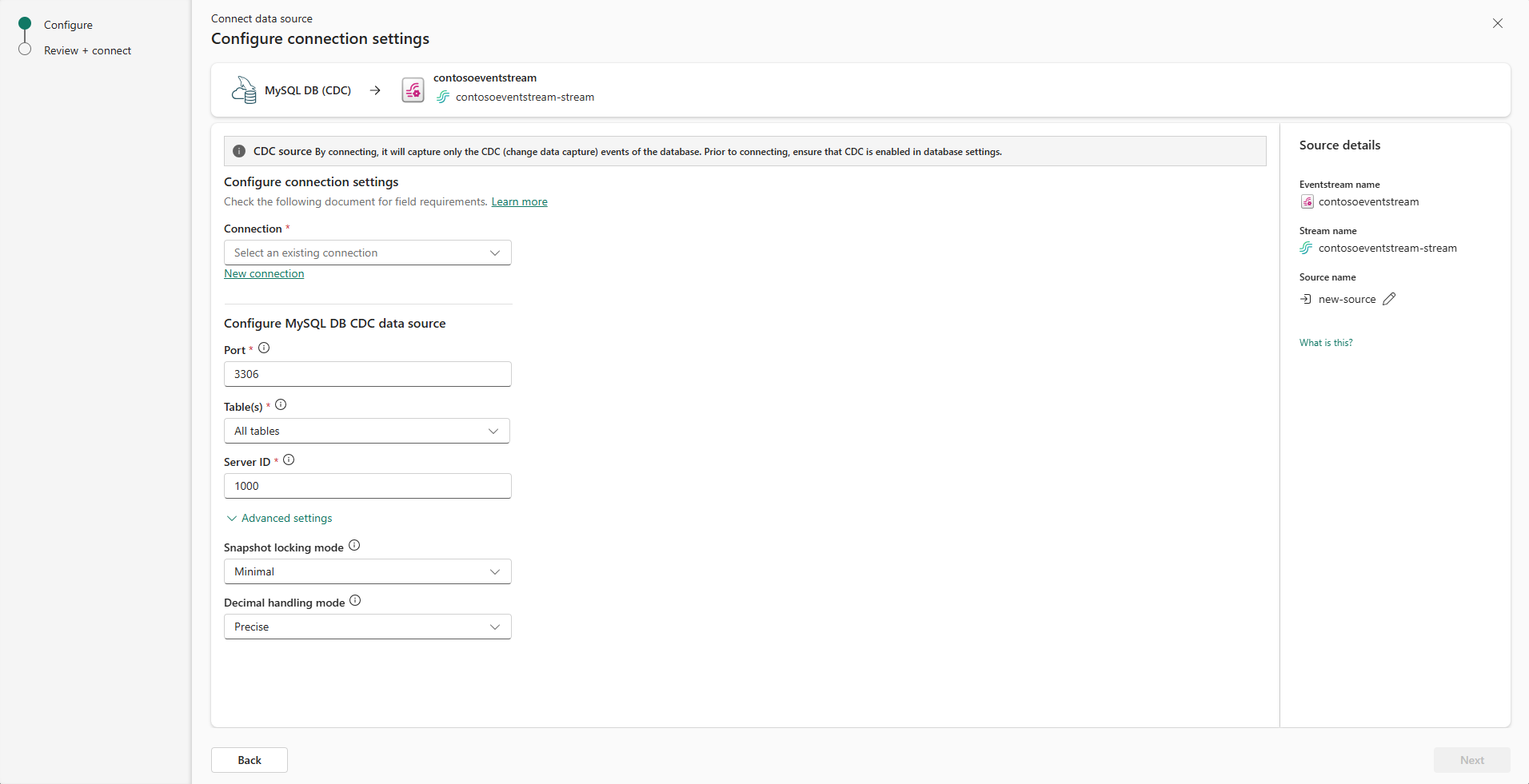Screen dimensions: 1529x784
Task: Click the stream icon under Stream name
Action: click(1307, 249)
